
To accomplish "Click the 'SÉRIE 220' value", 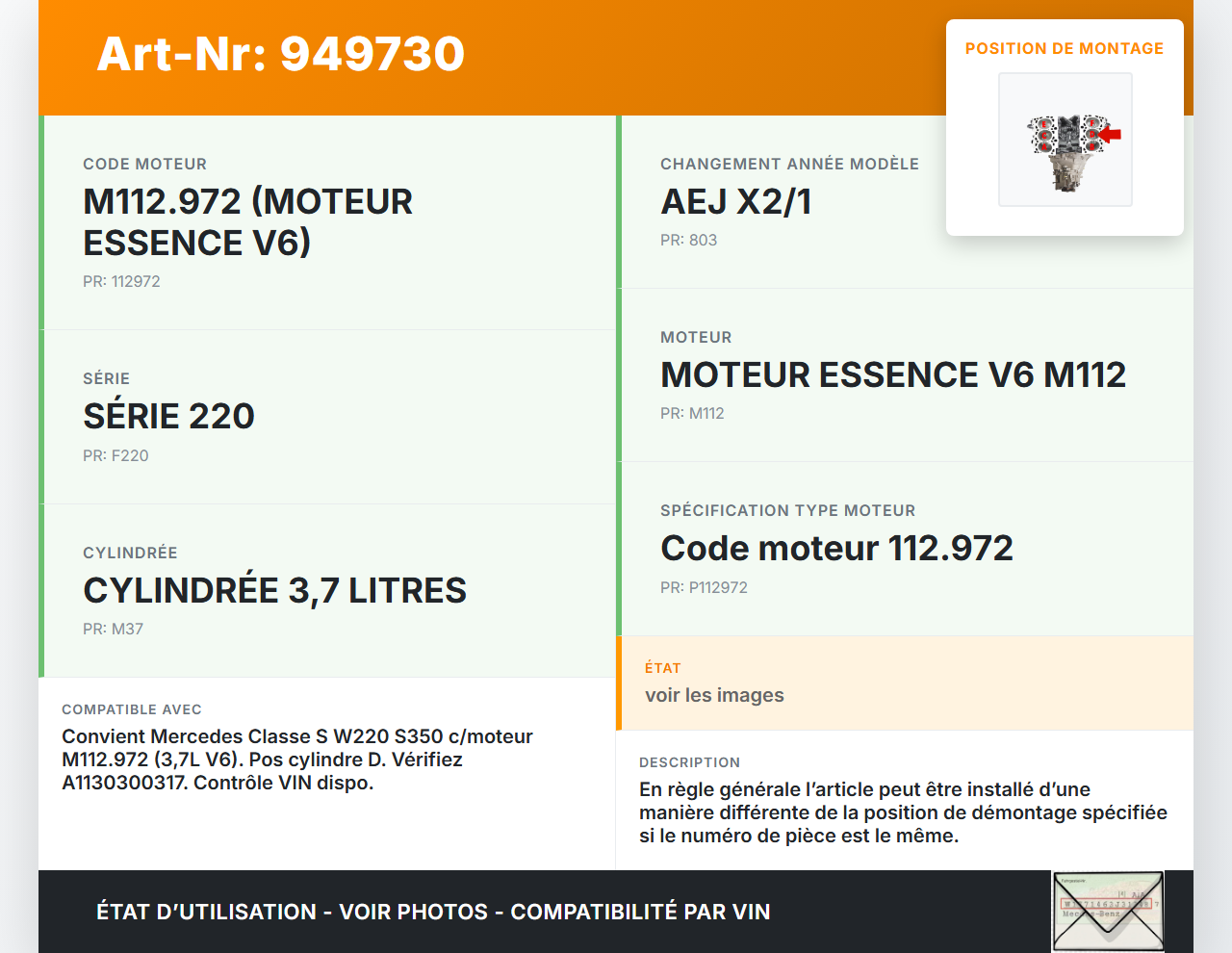I will click(168, 417).
